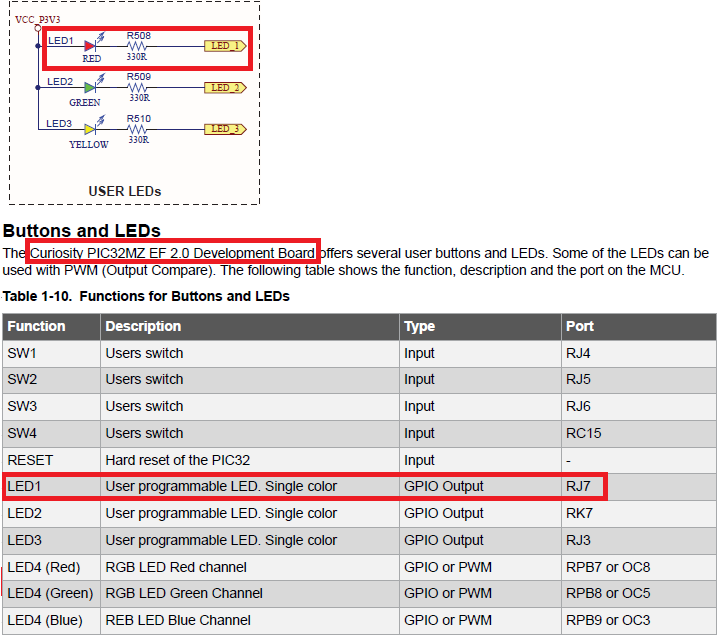Select the RPB7 or OC8 port cell
This screenshot has height=638, width=720.
[x=607, y=567]
